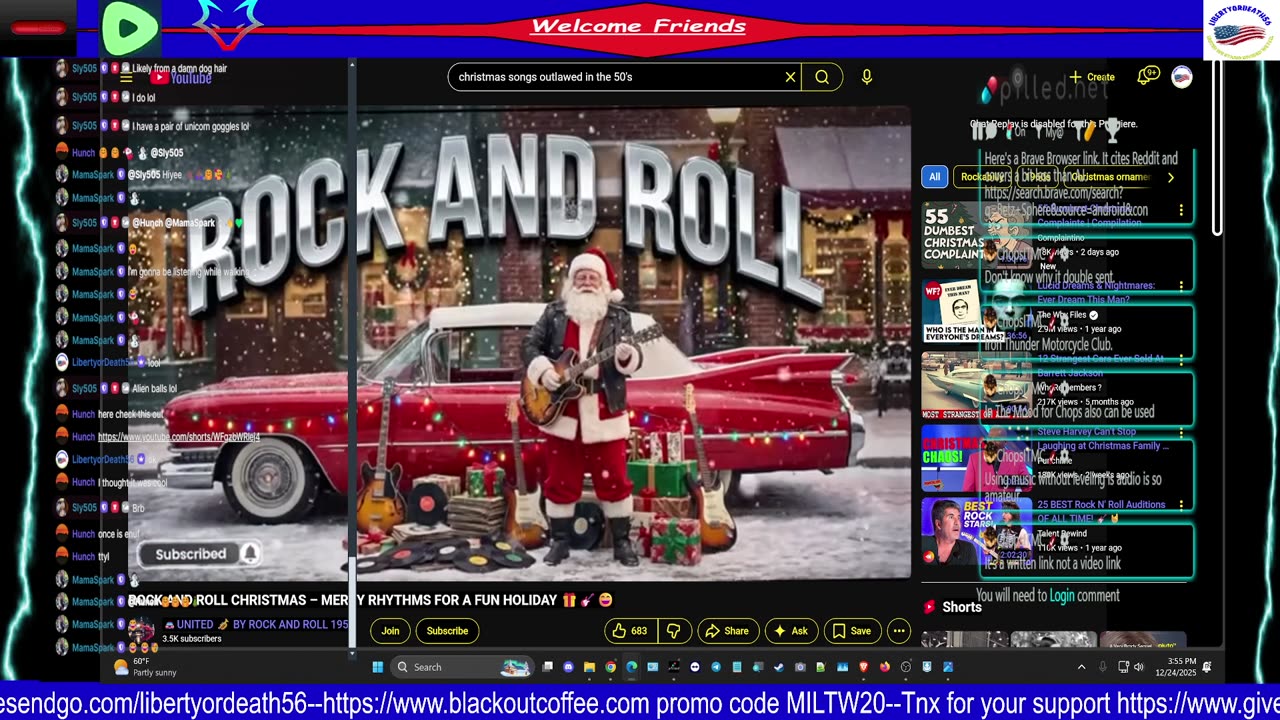Open the youtube.com/shorts link in chat
The height and width of the screenshot is (720, 1280).
(x=179, y=437)
